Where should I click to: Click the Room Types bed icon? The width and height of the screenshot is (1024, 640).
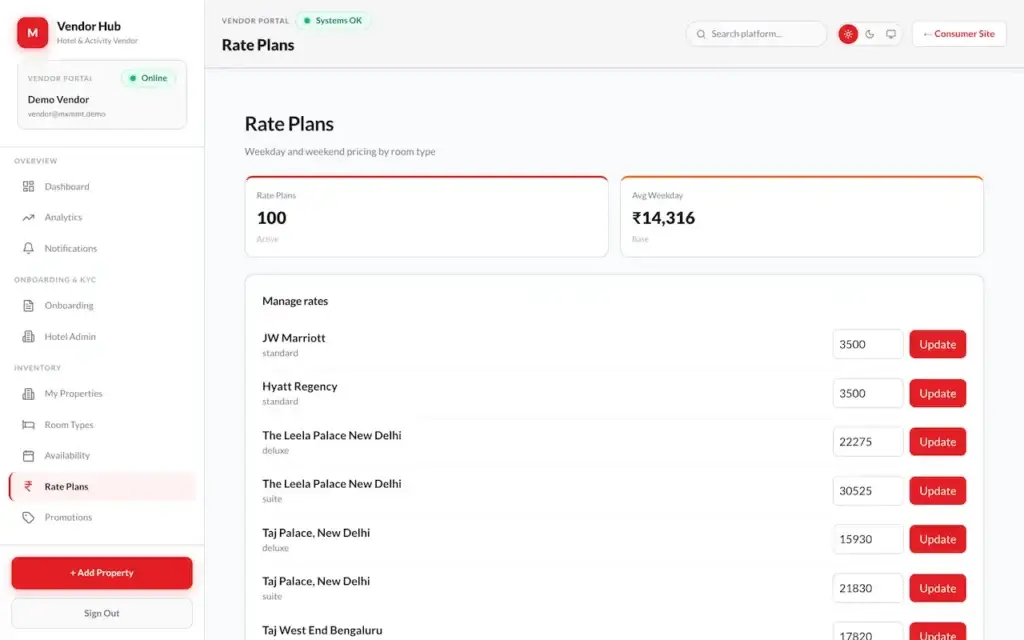(x=28, y=424)
